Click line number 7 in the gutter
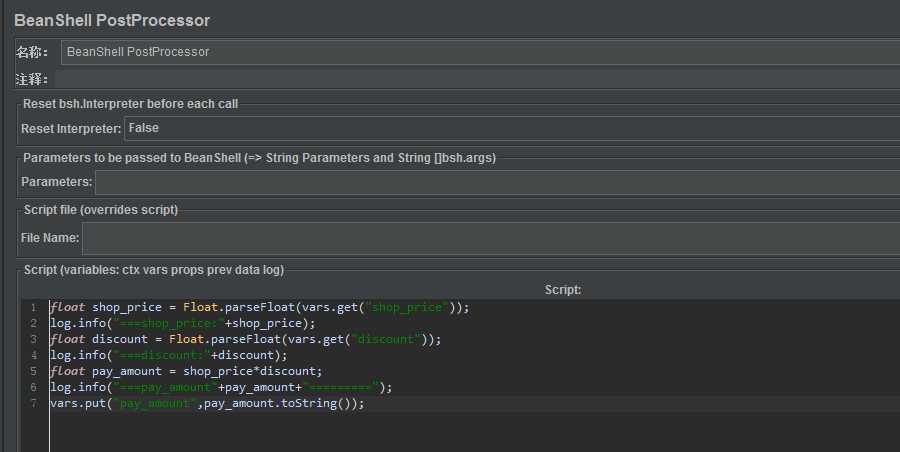900x452 pixels. 34,403
